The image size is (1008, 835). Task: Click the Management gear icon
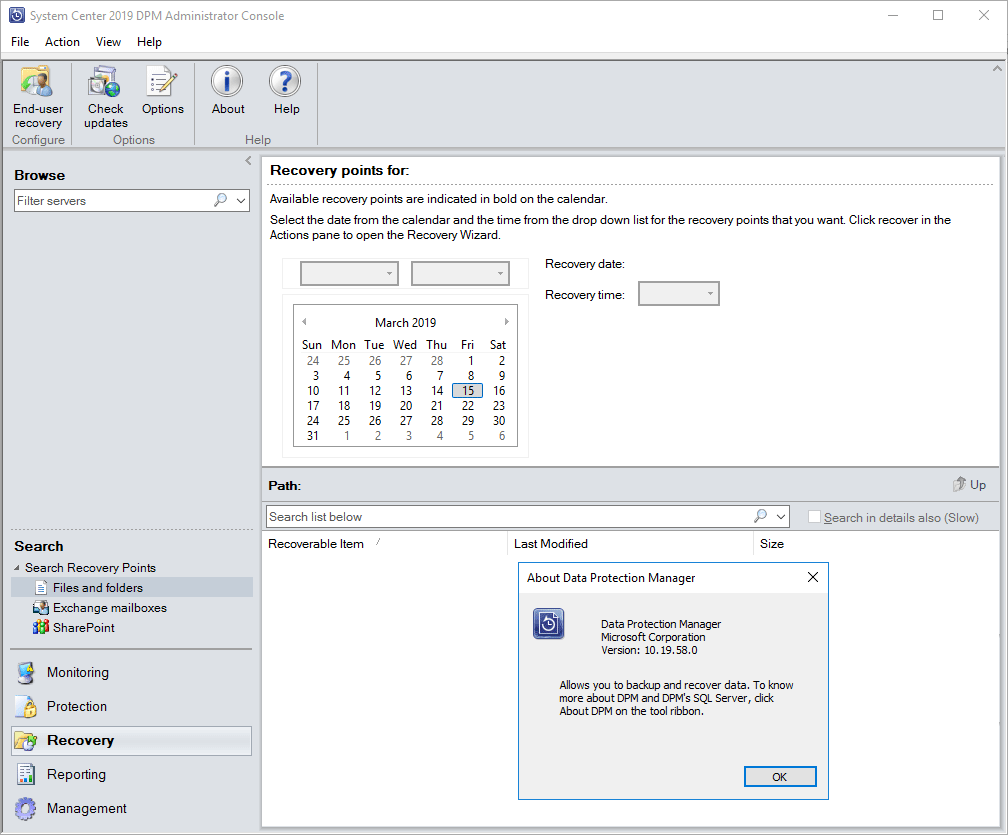(x=26, y=809)
